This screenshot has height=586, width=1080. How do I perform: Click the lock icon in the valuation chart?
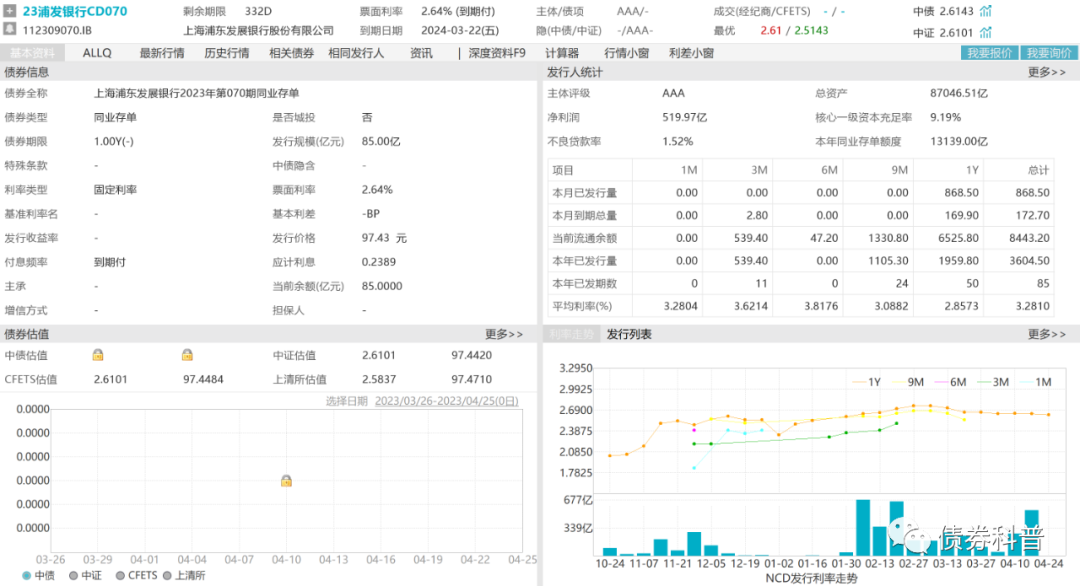(286, 481)
